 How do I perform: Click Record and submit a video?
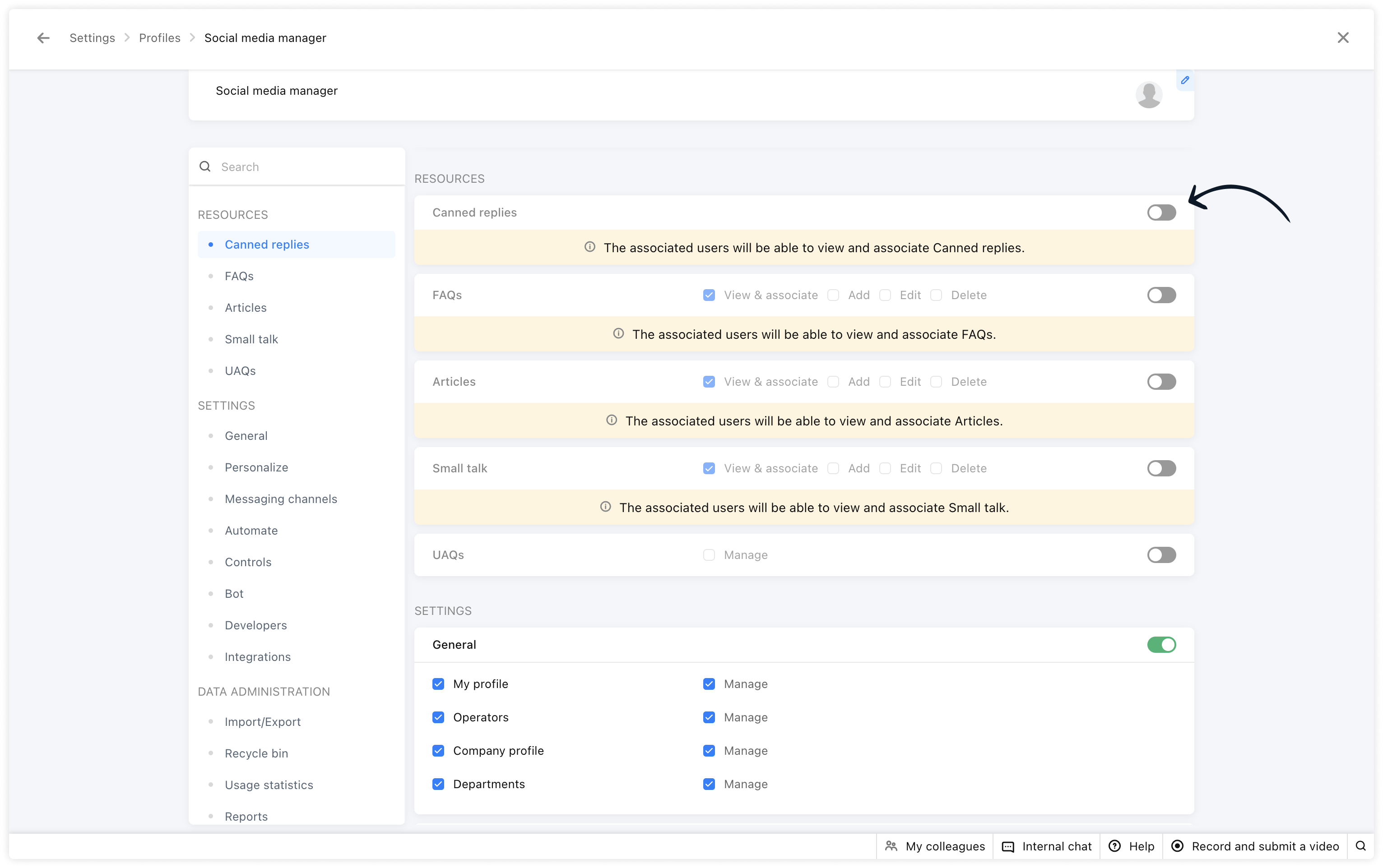[1256, 846]
